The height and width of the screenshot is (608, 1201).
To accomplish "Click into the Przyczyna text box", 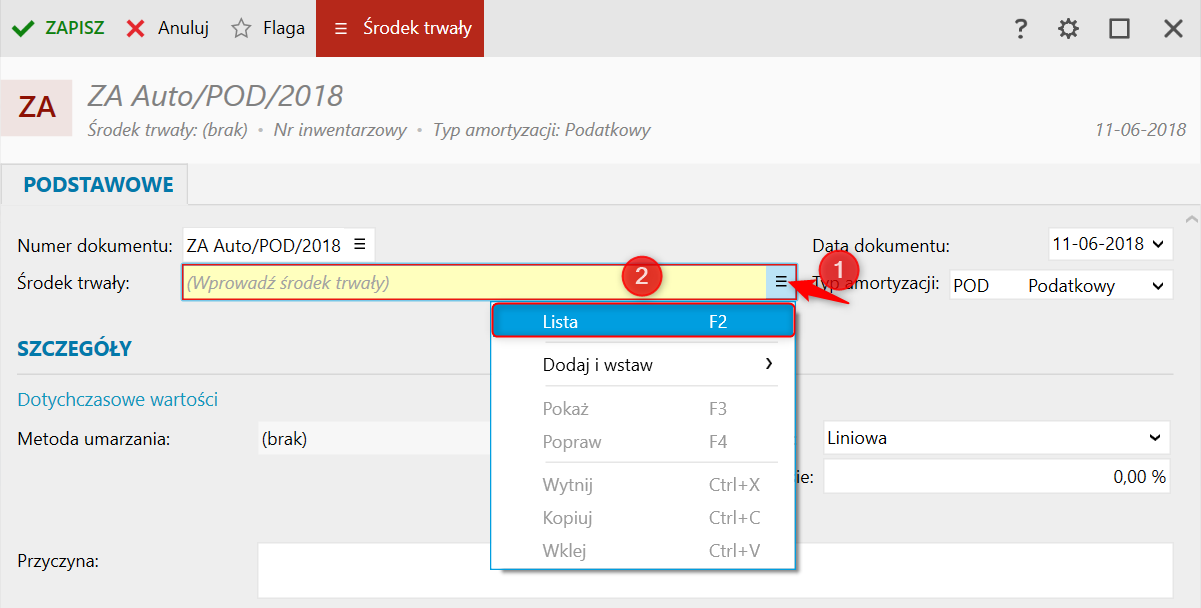I will click(x=714, y=570).
